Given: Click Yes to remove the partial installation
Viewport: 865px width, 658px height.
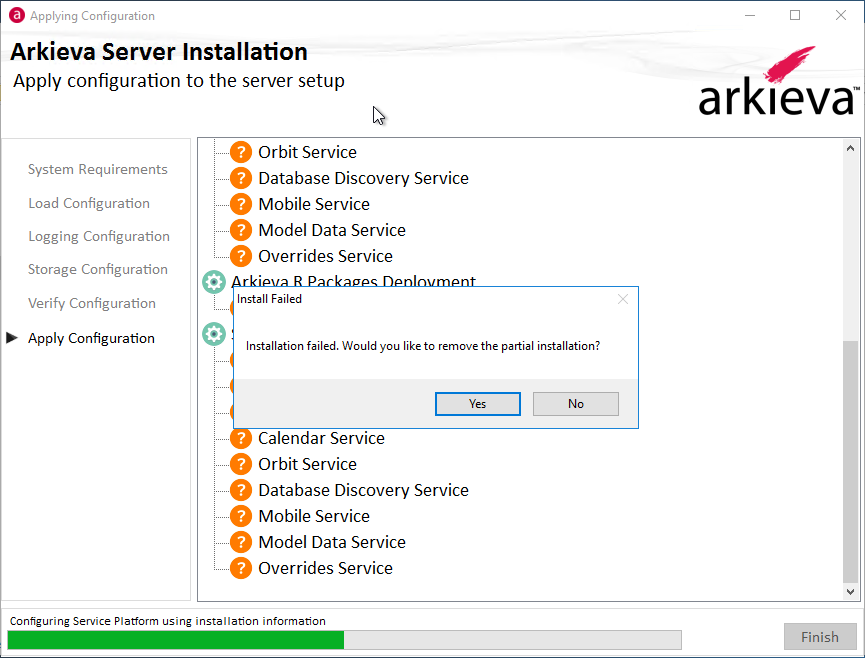Looking at the screenshot, I should pos(477,404).
